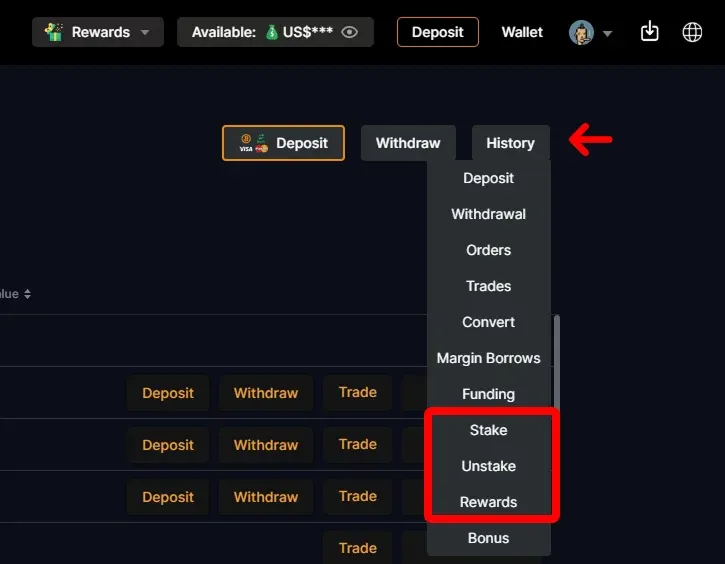
Task: Select Orders in History menu
Action: pyautogui.click(x=488, y=250)
